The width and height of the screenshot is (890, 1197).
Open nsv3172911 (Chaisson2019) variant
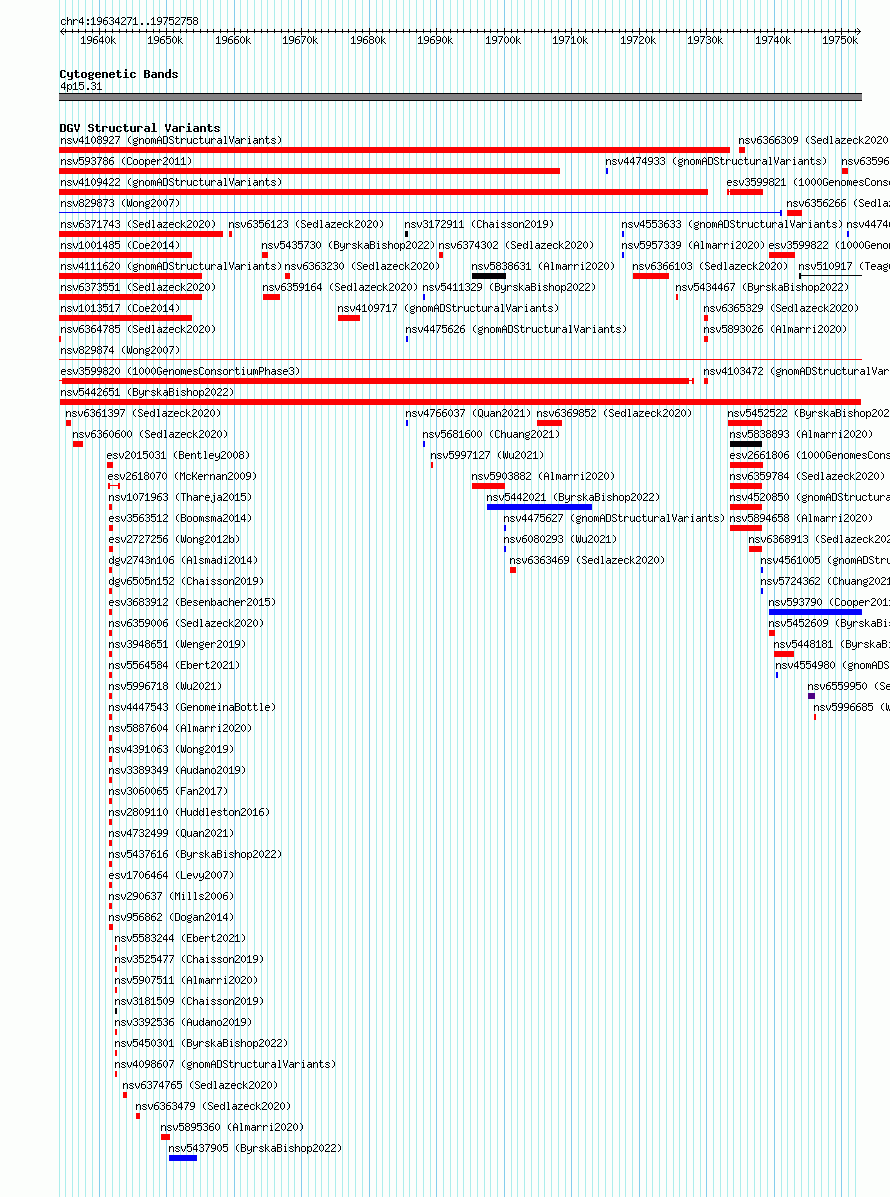pyautogui.click(x=479, y=224)
